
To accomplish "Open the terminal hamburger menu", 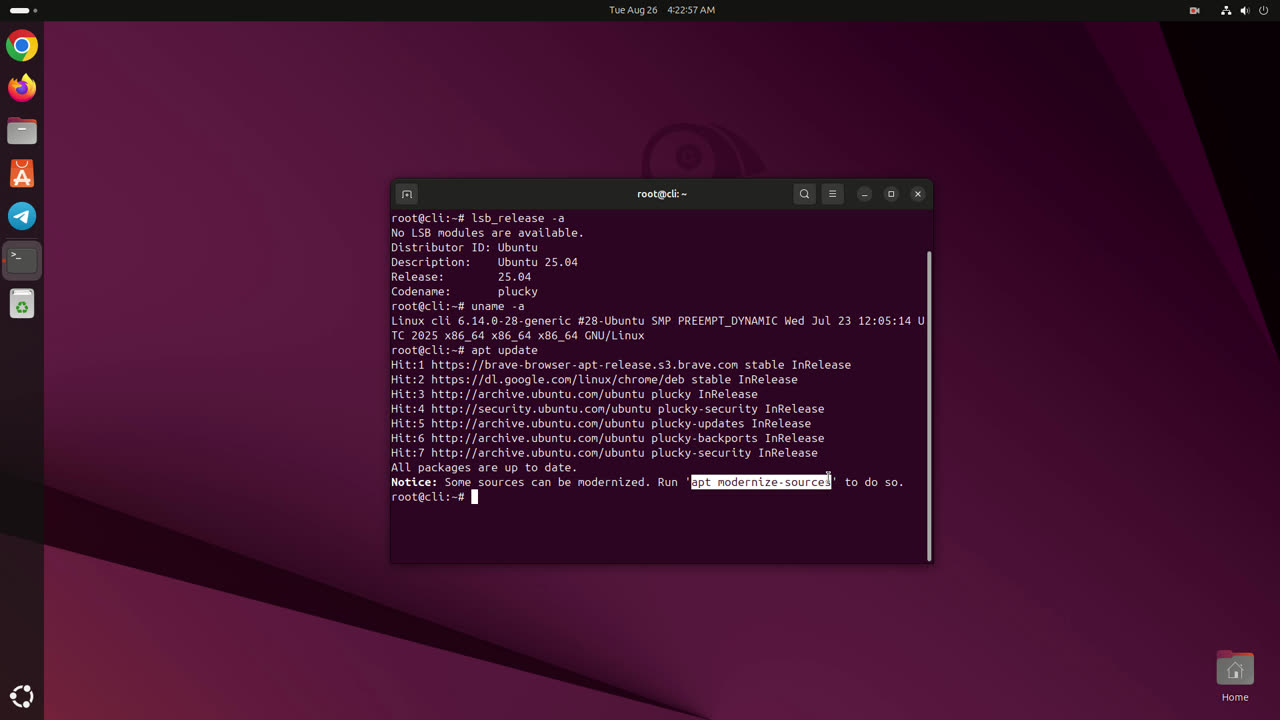I will 832,194.
